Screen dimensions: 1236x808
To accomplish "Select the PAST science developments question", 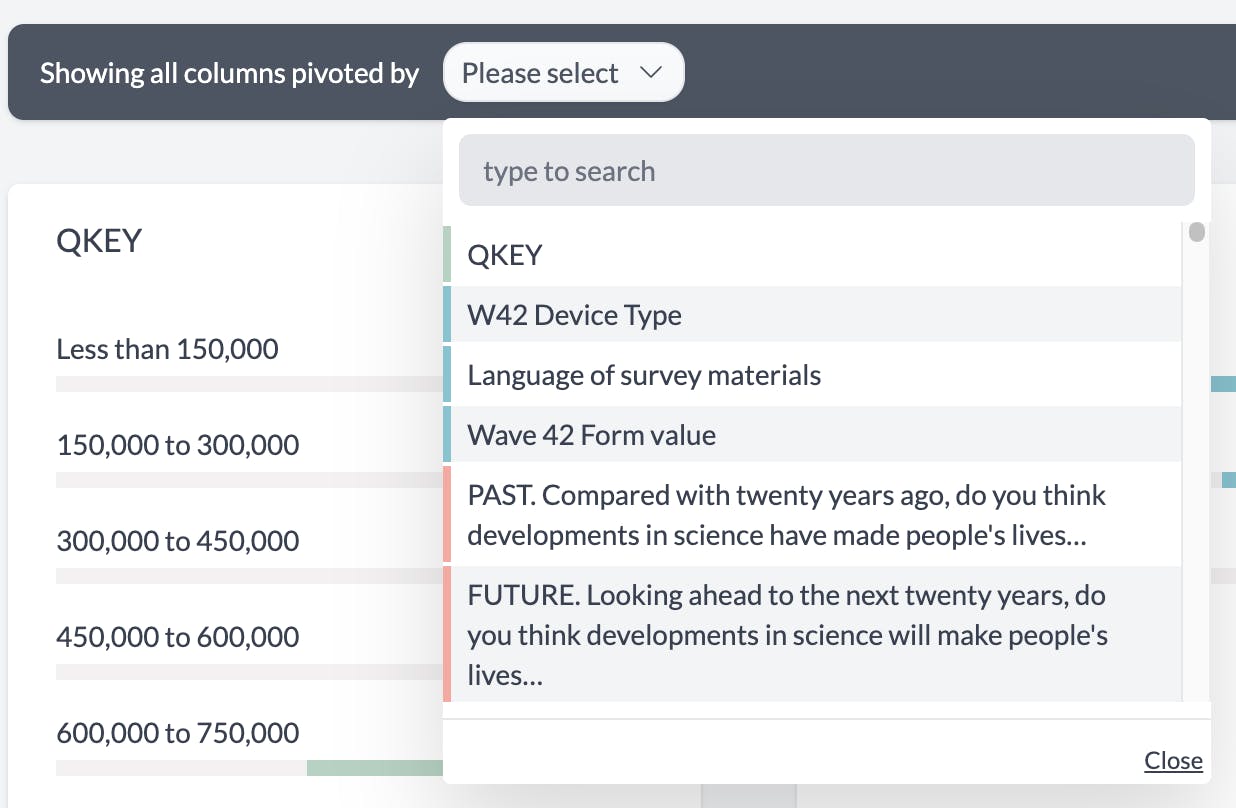I will click(x=786, y=514).
